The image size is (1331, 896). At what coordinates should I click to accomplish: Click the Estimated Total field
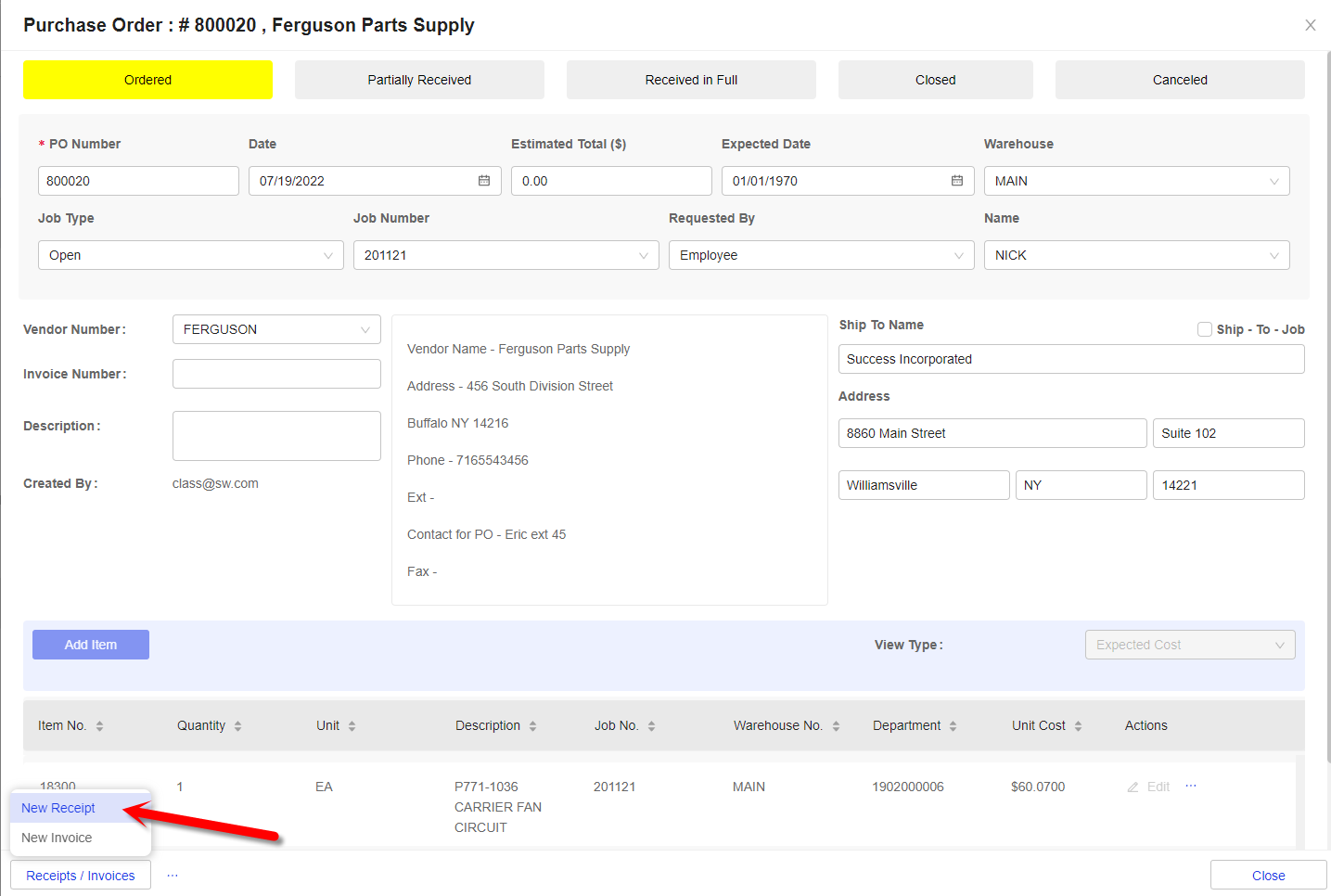point(611,181)
